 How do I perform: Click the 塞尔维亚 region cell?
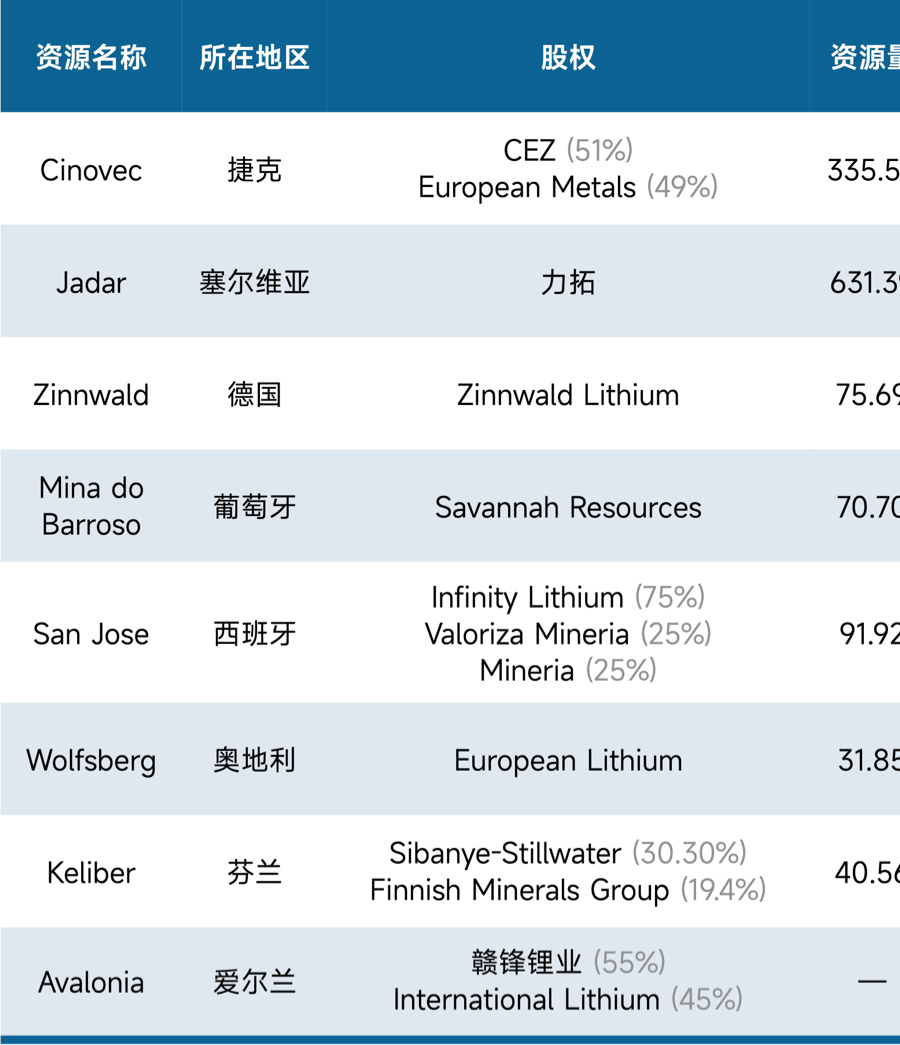pos(254,283)
